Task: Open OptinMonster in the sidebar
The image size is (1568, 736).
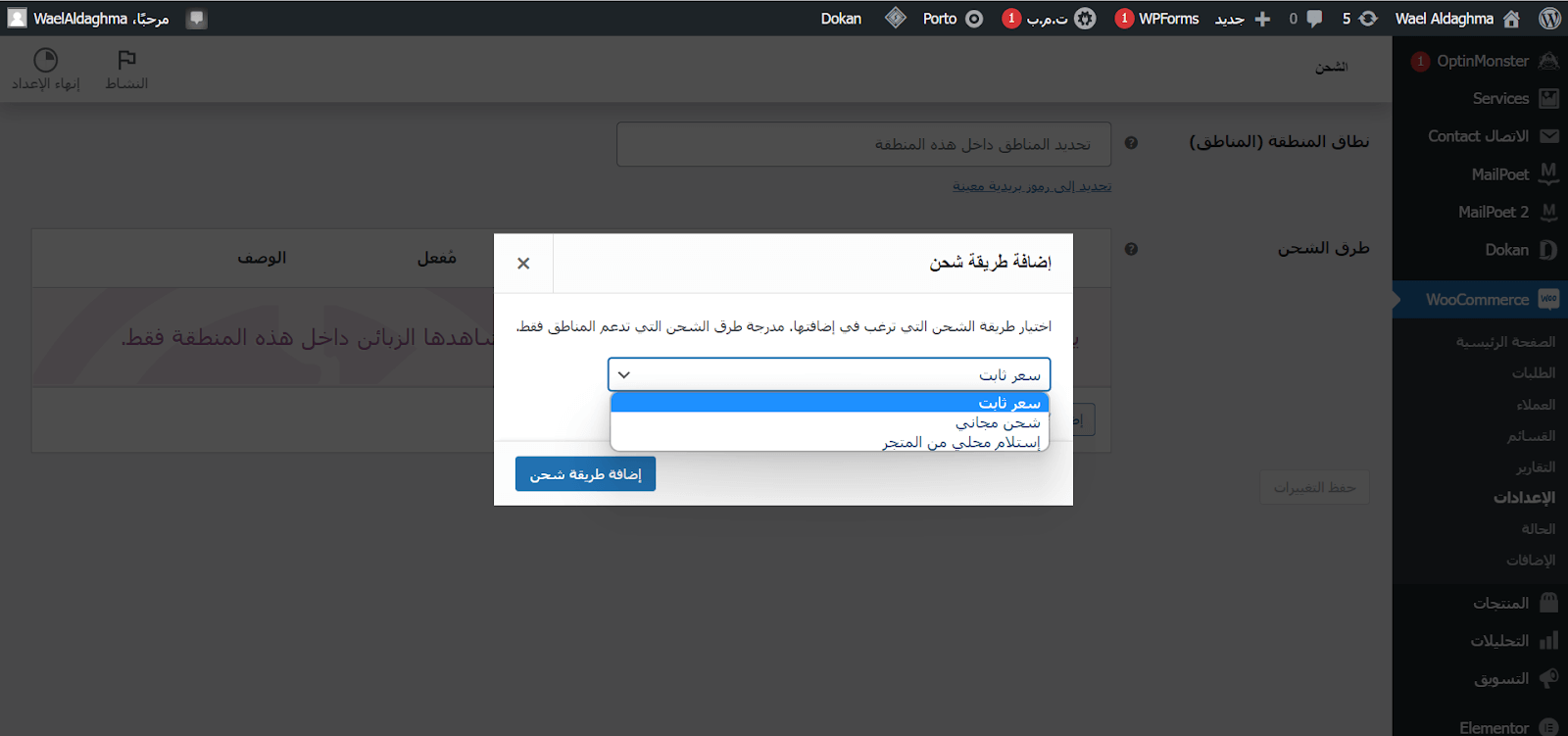Action: pyautogui.click(x=1483, y=61)
